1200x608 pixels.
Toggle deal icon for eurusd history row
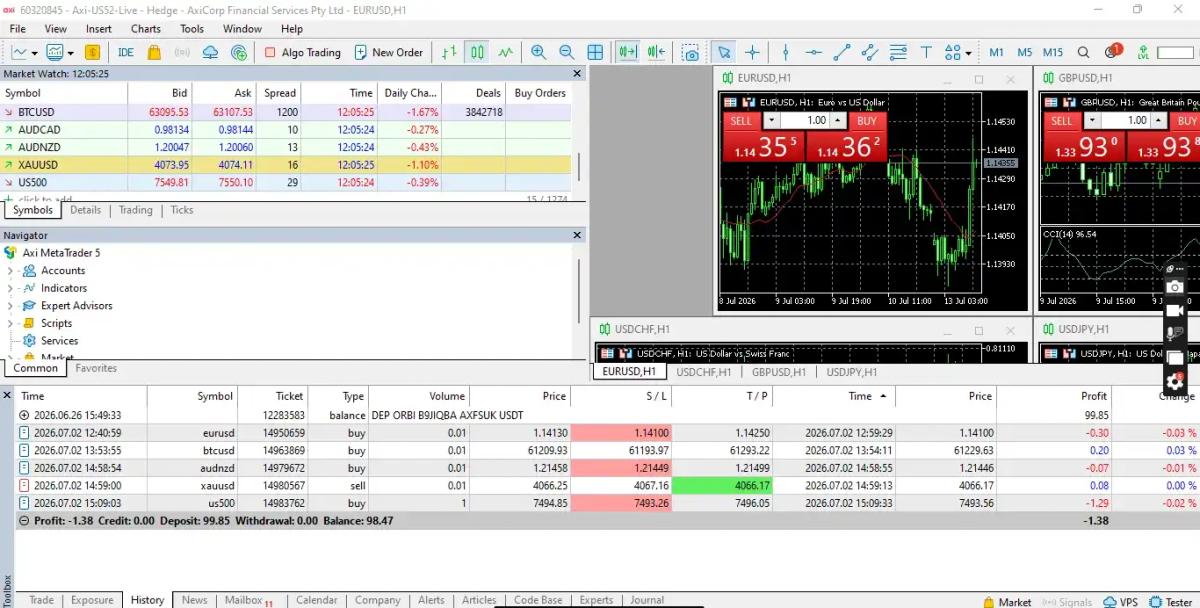(x=25, y=433)
